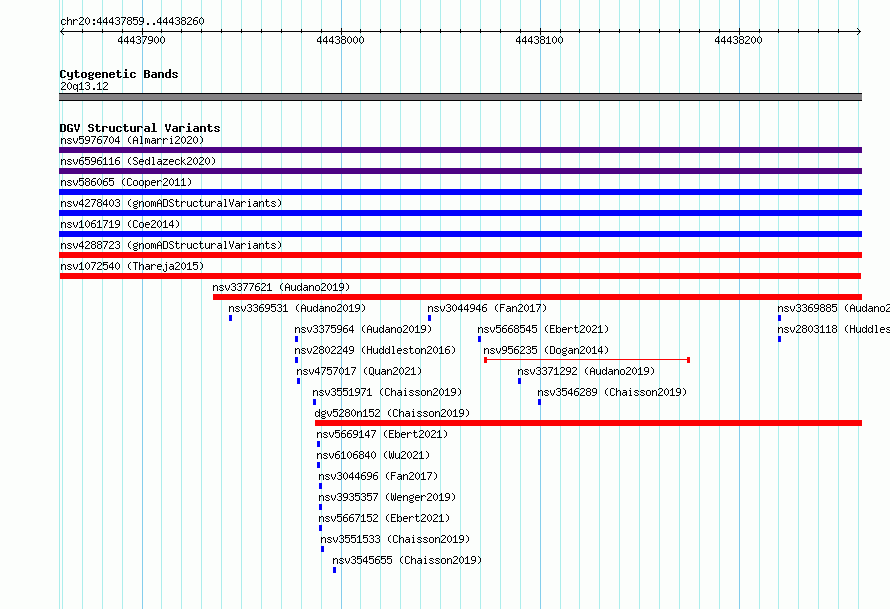Click nsv4757017 (Quan2021) label

(359, 371)
